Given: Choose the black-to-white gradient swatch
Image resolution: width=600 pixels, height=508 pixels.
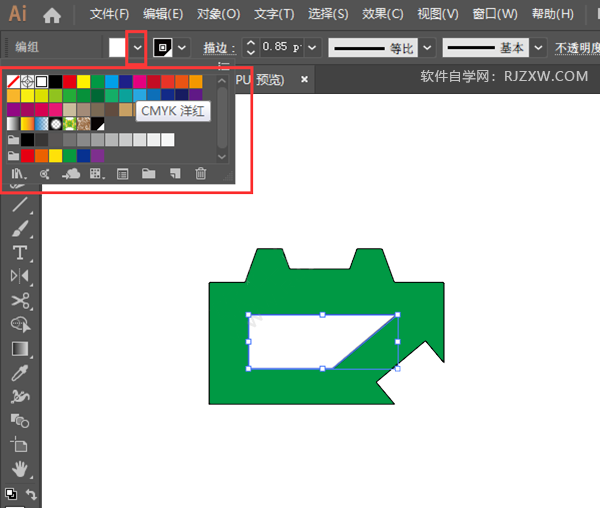Looking at the screenshot, I should [13, 124].
